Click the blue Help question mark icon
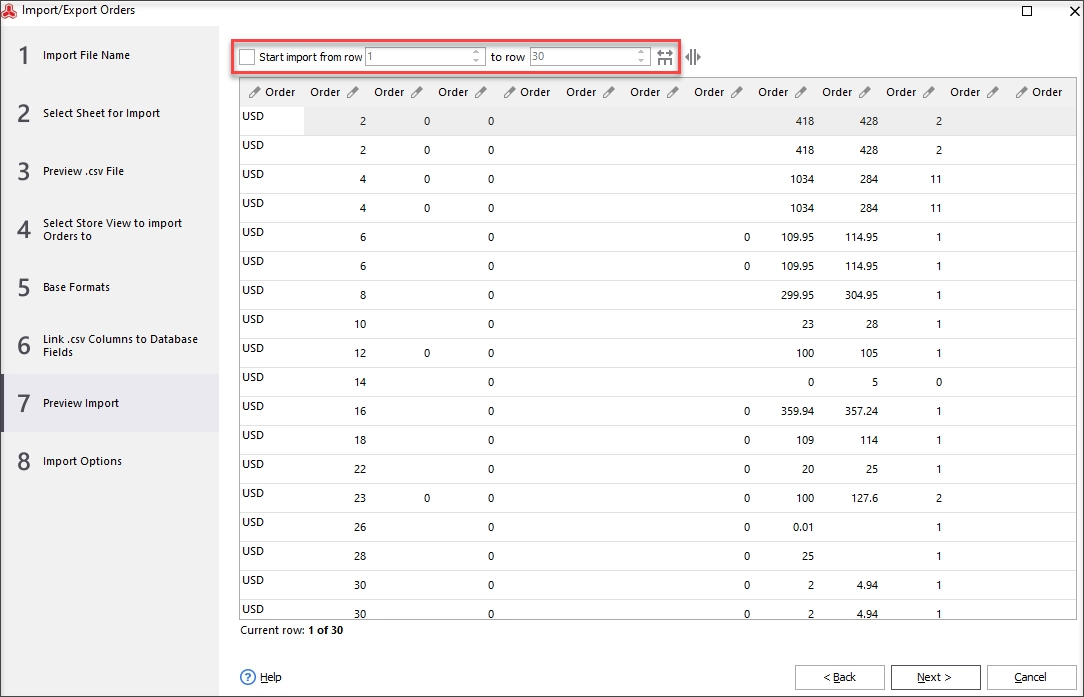The height and width of the screenshot is (697, 1084). point(247,677)
